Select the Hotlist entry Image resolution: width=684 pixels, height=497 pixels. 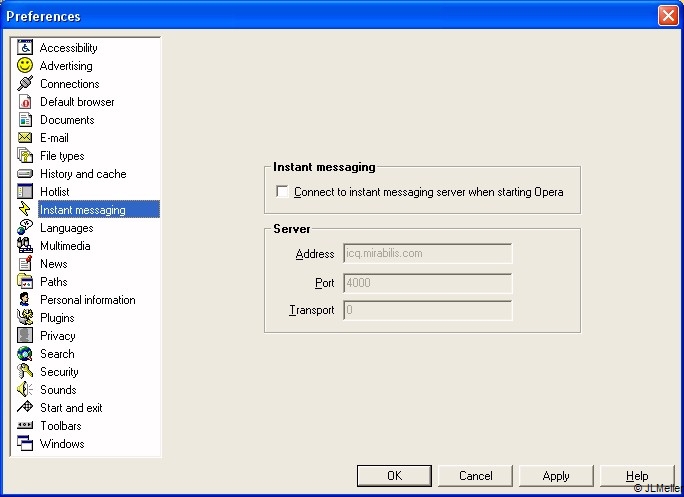point(55,192)
